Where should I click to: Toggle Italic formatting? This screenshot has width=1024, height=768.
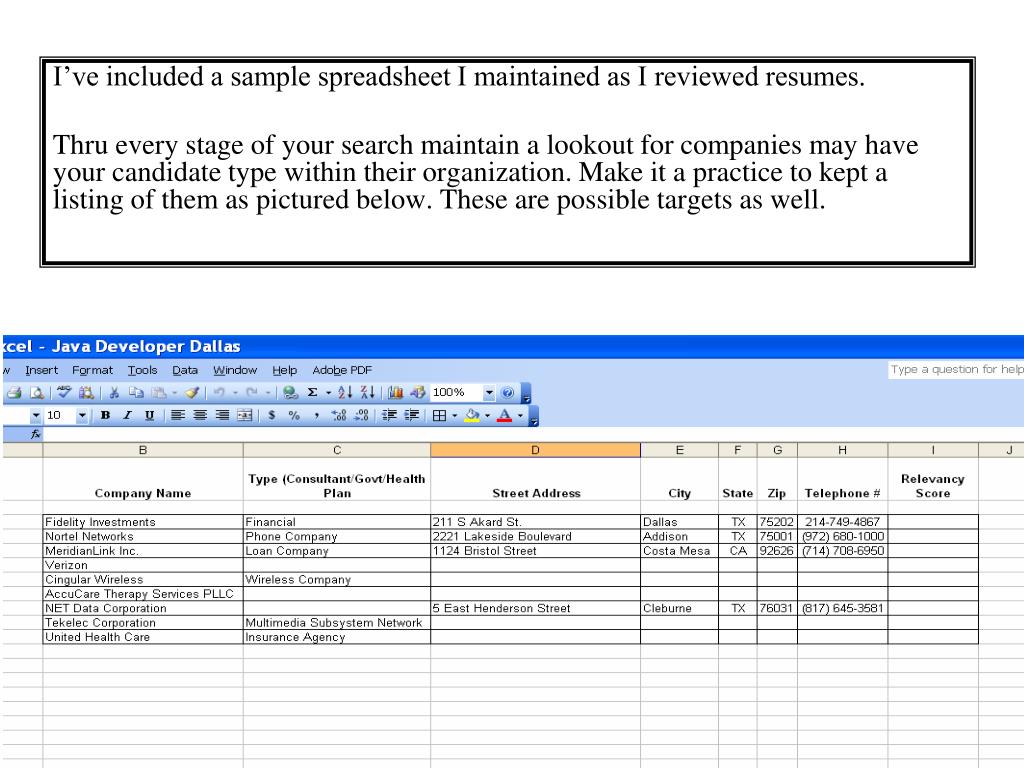(x=127, y=415)
